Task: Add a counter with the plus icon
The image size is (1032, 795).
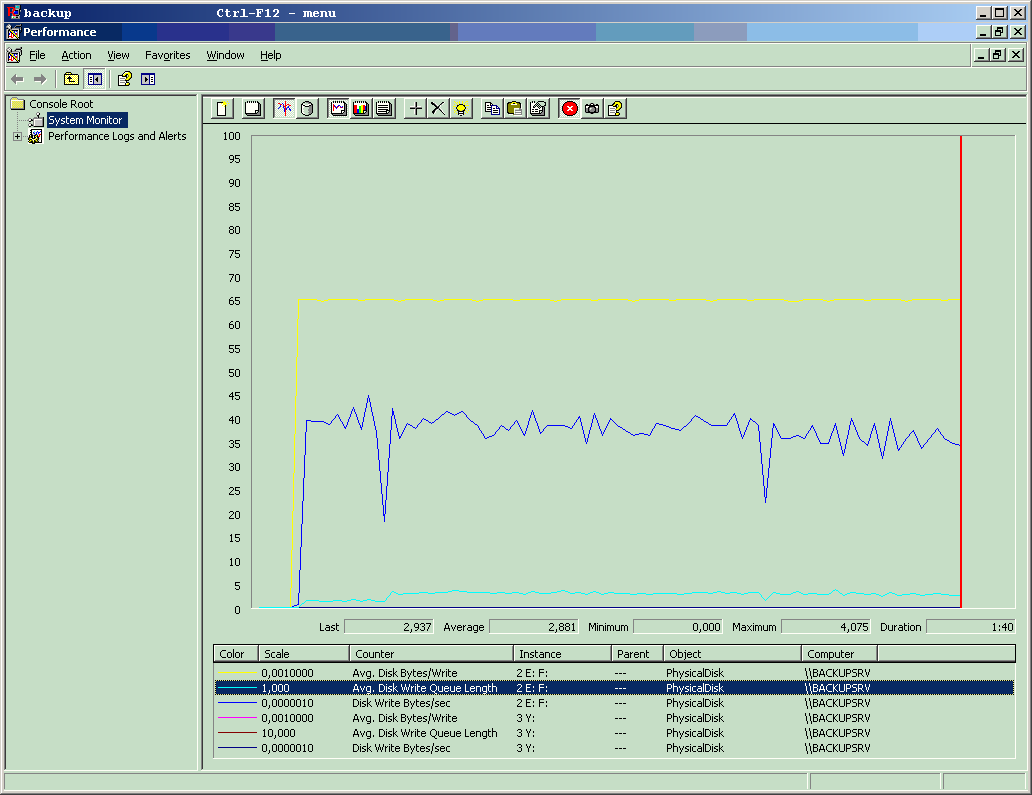Action: (415, 108)
